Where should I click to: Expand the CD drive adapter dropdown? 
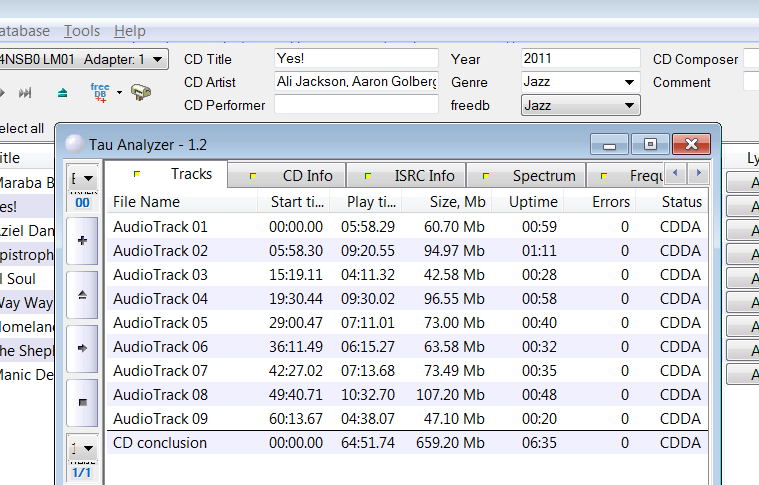pos(82,60)
